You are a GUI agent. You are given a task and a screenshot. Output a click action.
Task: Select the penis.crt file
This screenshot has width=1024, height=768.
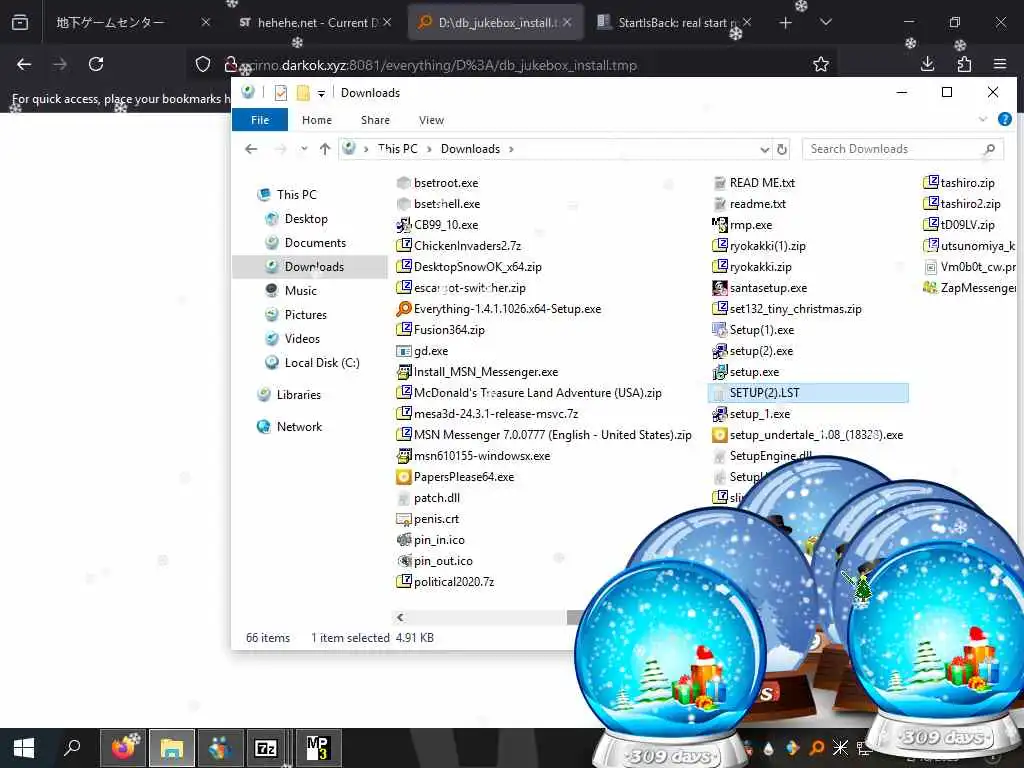[x=428, y=519]
